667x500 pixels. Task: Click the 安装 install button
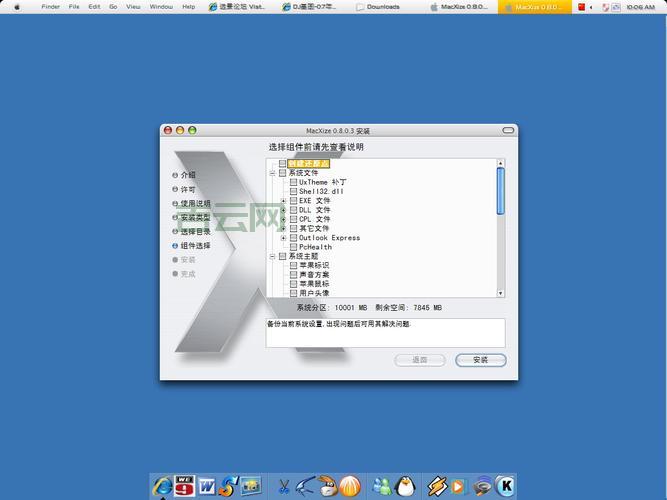[480, 360]
